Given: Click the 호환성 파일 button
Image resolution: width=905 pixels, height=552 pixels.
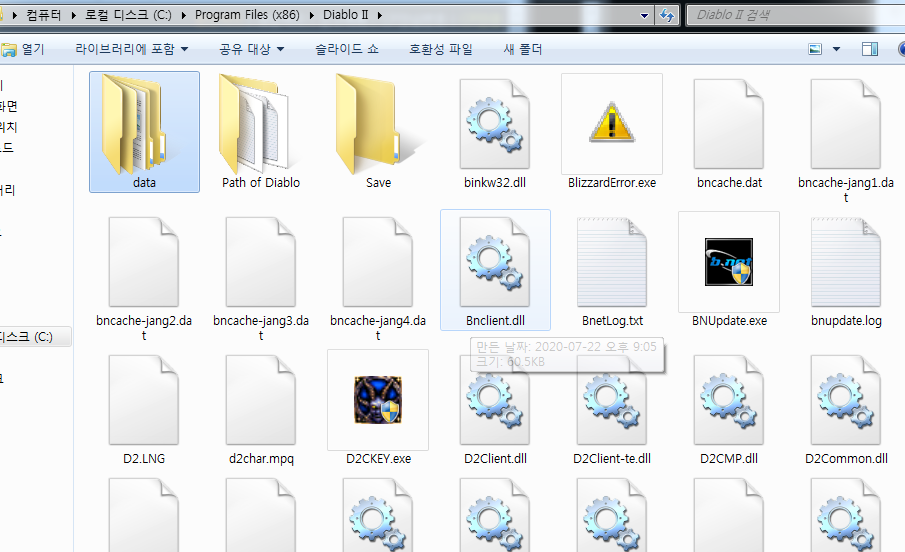Looking at the screenshot, I should pyautogui.click(x=441, y=49).
